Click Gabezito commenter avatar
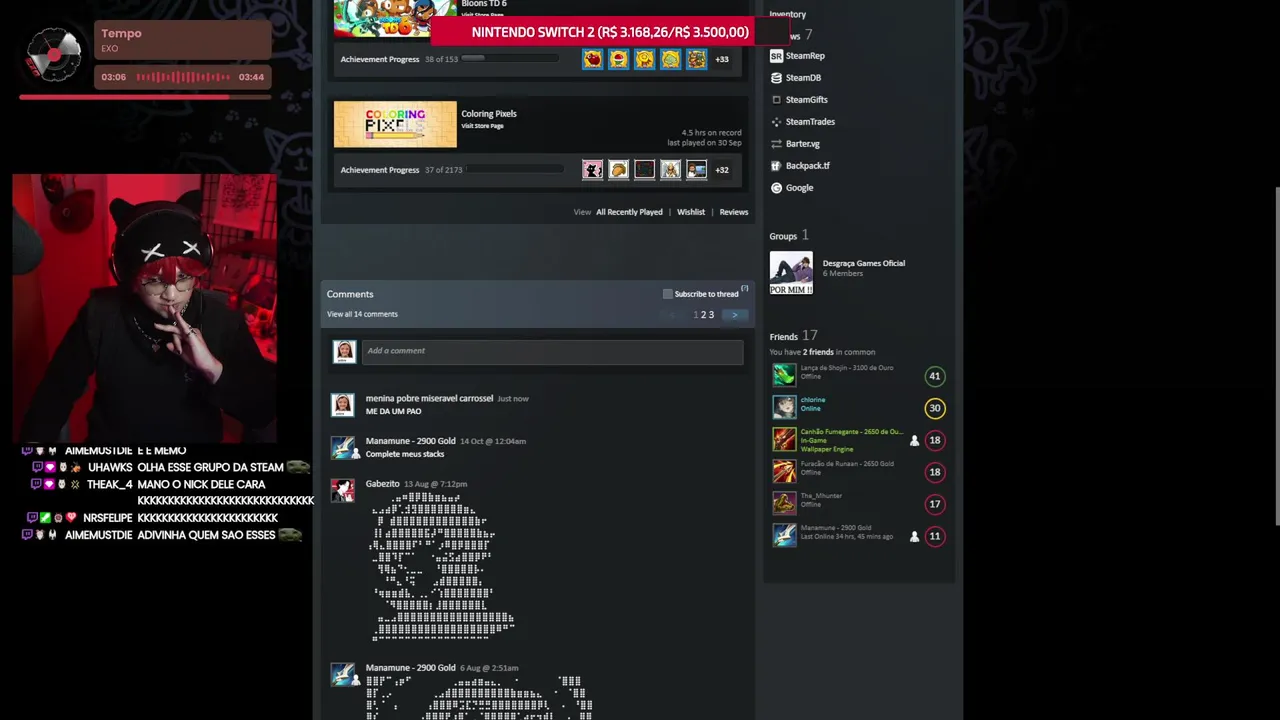This screenshot has height=720, width=1280. point(343,491)
